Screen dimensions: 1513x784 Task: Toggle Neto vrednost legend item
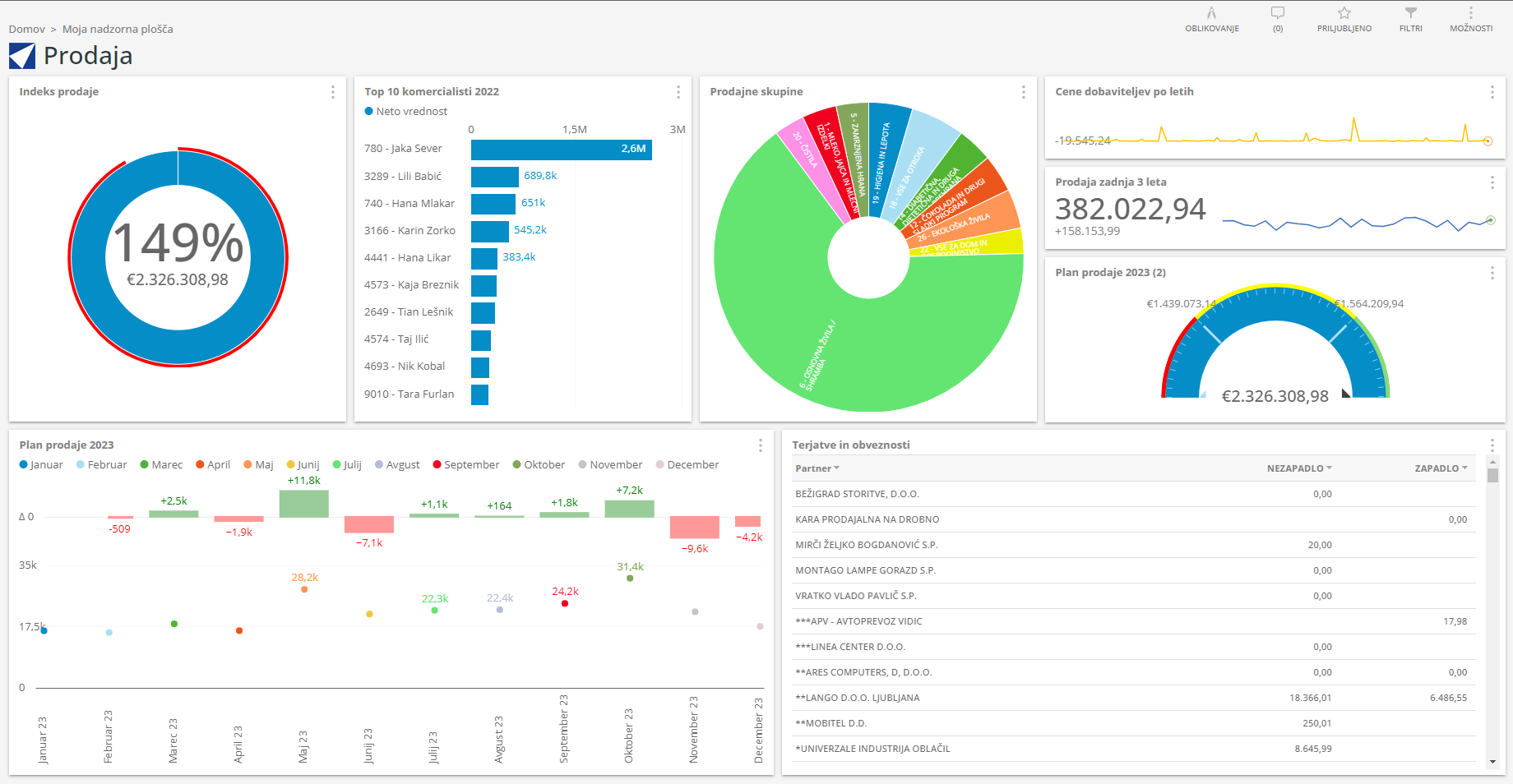pyautogui.click(x=406, y=111)
